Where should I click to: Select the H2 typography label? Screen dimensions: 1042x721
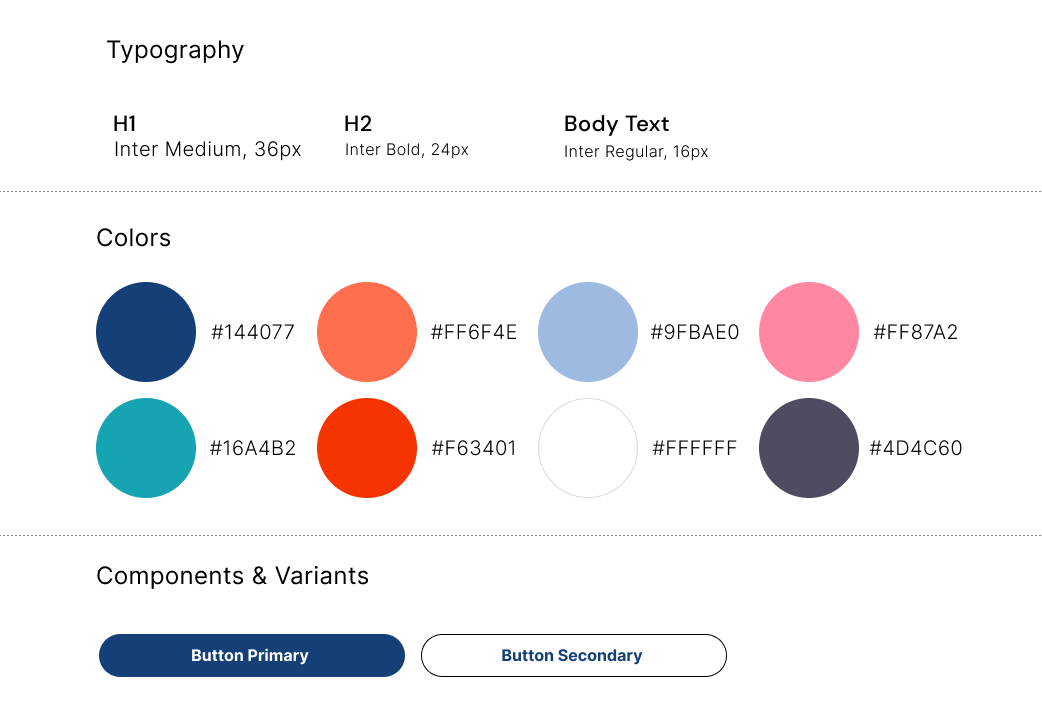point(358,124)
